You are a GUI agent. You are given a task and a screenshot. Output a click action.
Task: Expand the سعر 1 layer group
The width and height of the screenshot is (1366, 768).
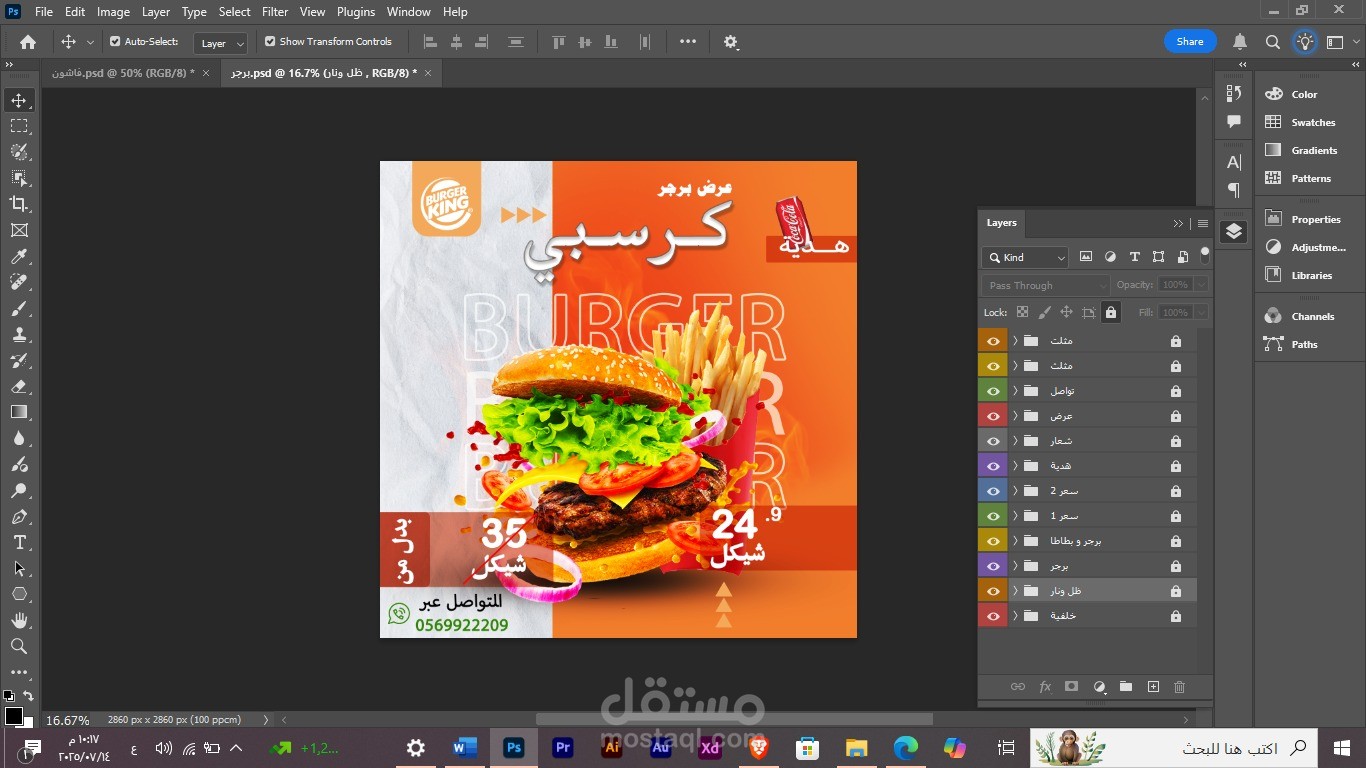[1015, 516]
